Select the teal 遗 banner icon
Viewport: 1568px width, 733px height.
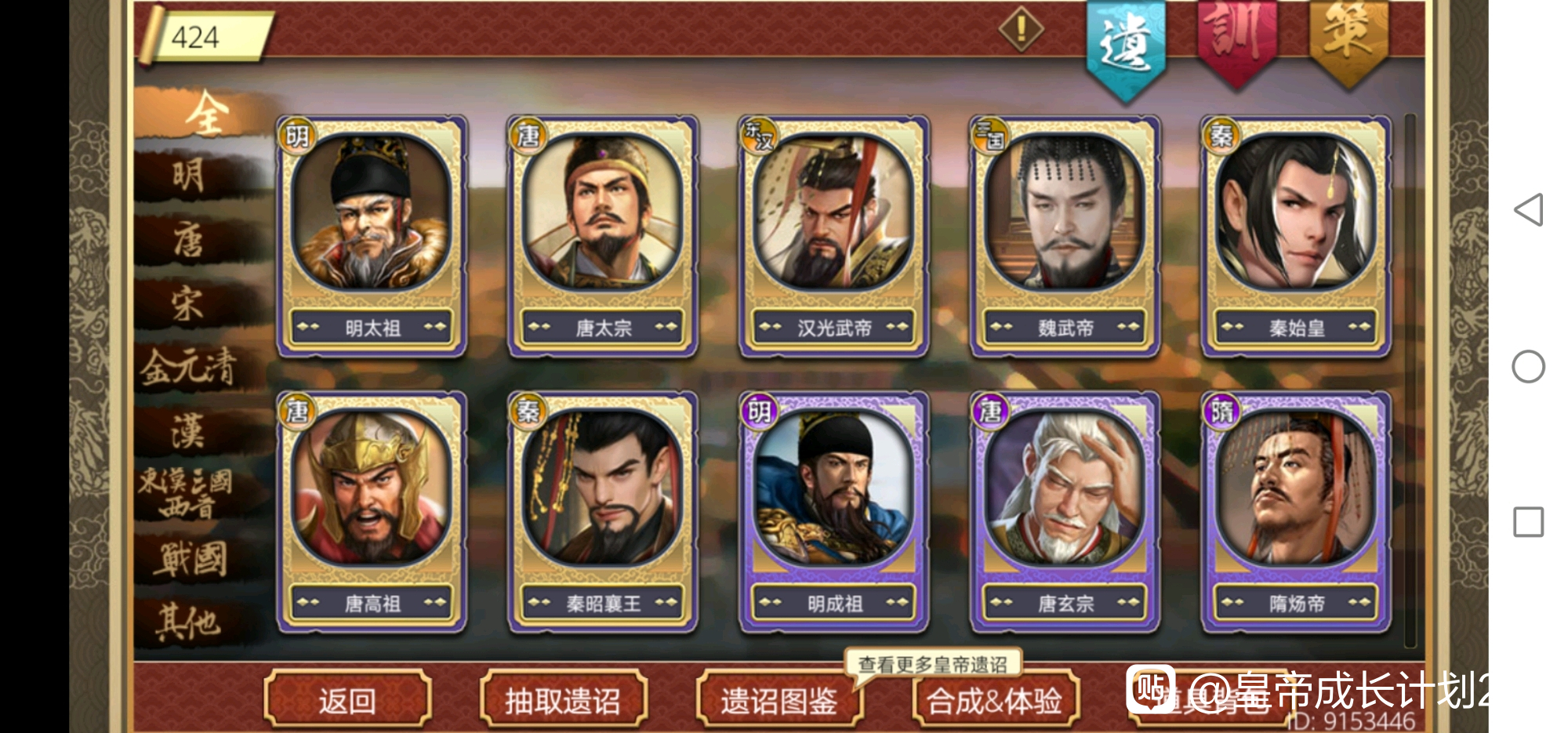point(1126,49)
